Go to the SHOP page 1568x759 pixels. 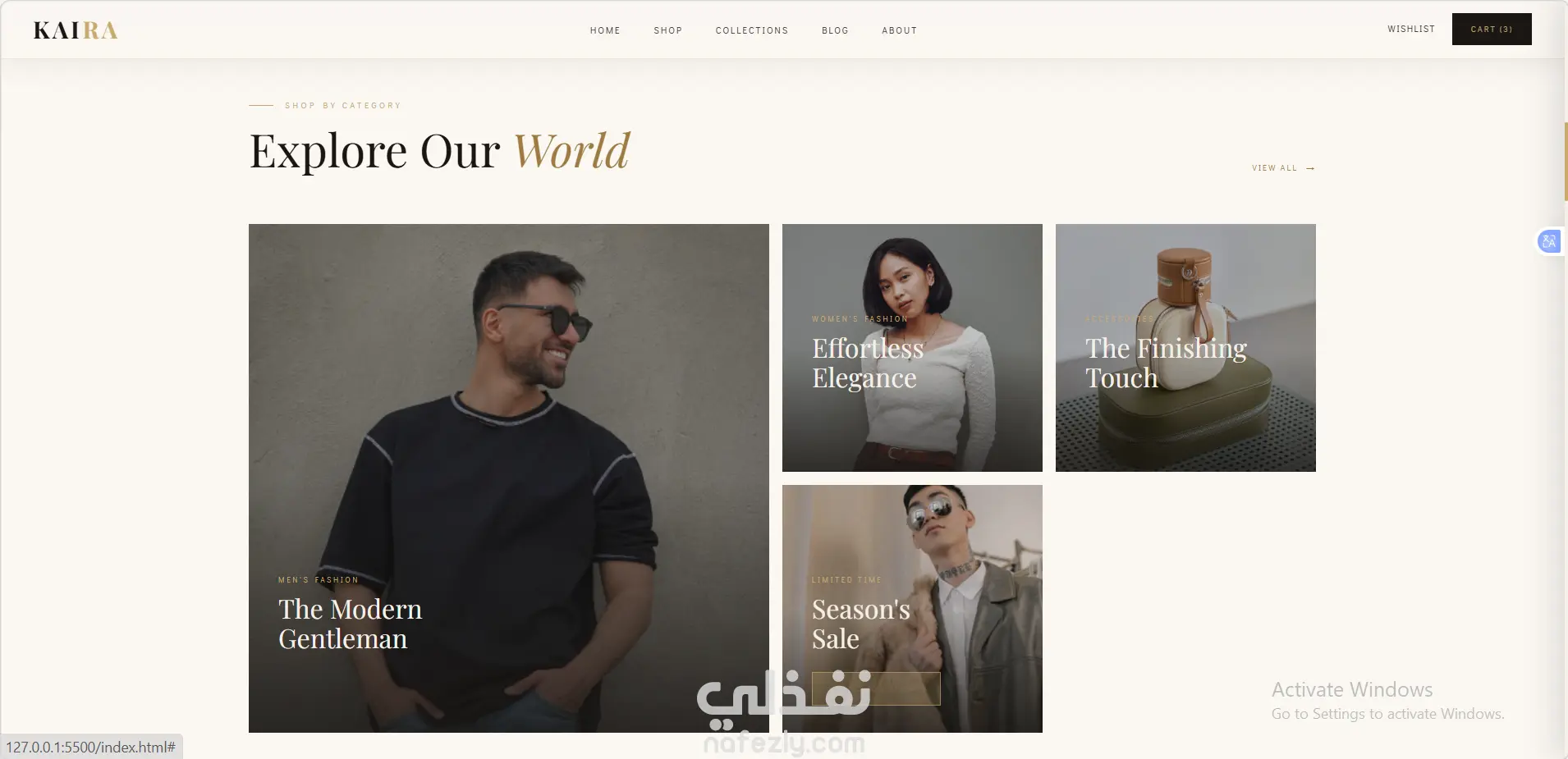coord(667,30)
